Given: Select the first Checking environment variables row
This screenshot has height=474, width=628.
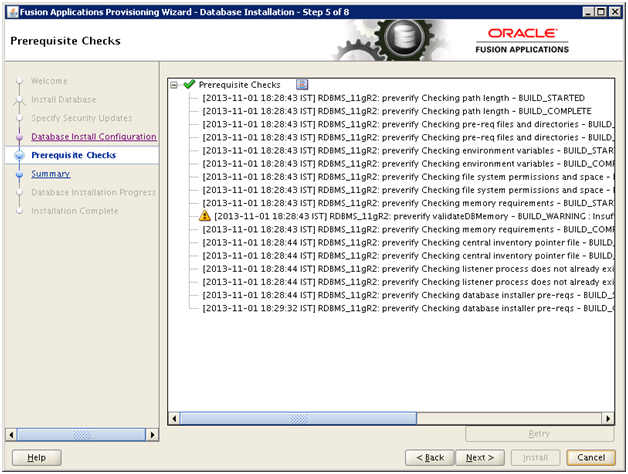Looking at the screenshot, I should pyautogui.click(x=408, y=151).
